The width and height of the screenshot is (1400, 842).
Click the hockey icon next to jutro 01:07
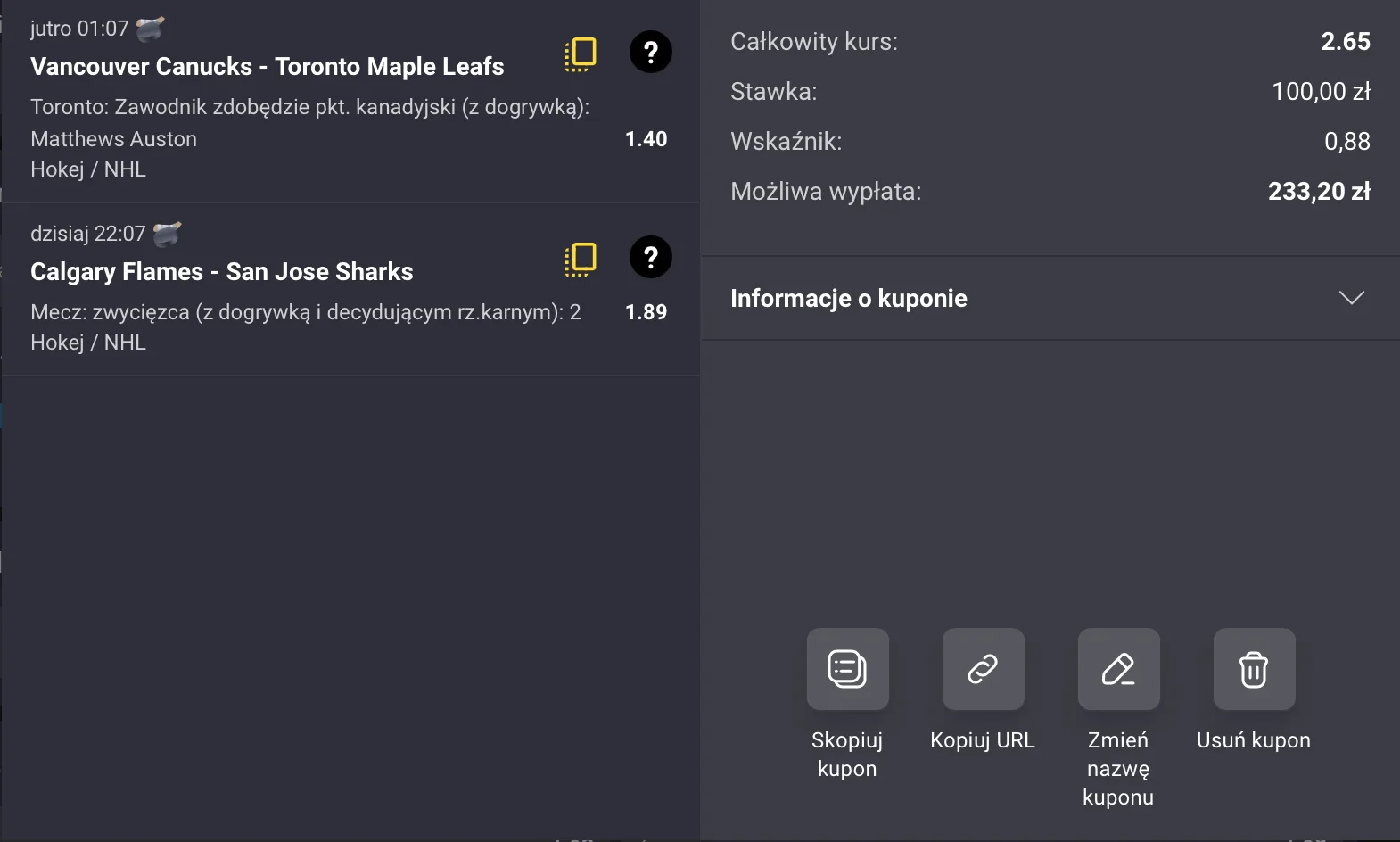coord(150,29)
